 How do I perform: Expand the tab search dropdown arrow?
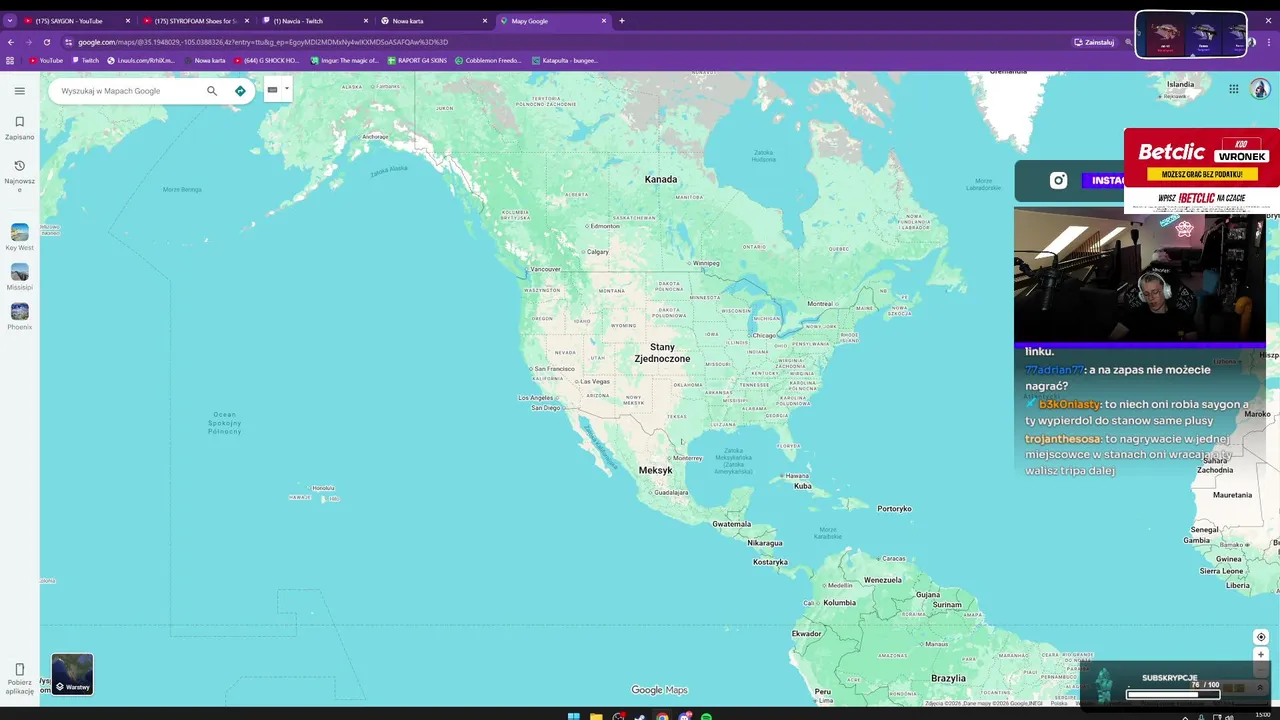[10, 21]
